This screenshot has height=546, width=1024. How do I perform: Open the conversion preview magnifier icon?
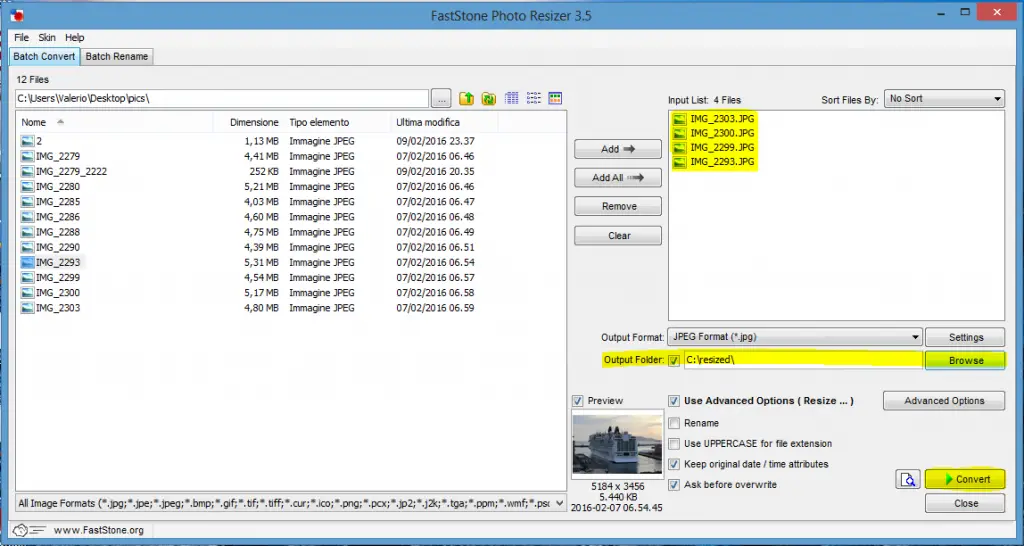908,479
